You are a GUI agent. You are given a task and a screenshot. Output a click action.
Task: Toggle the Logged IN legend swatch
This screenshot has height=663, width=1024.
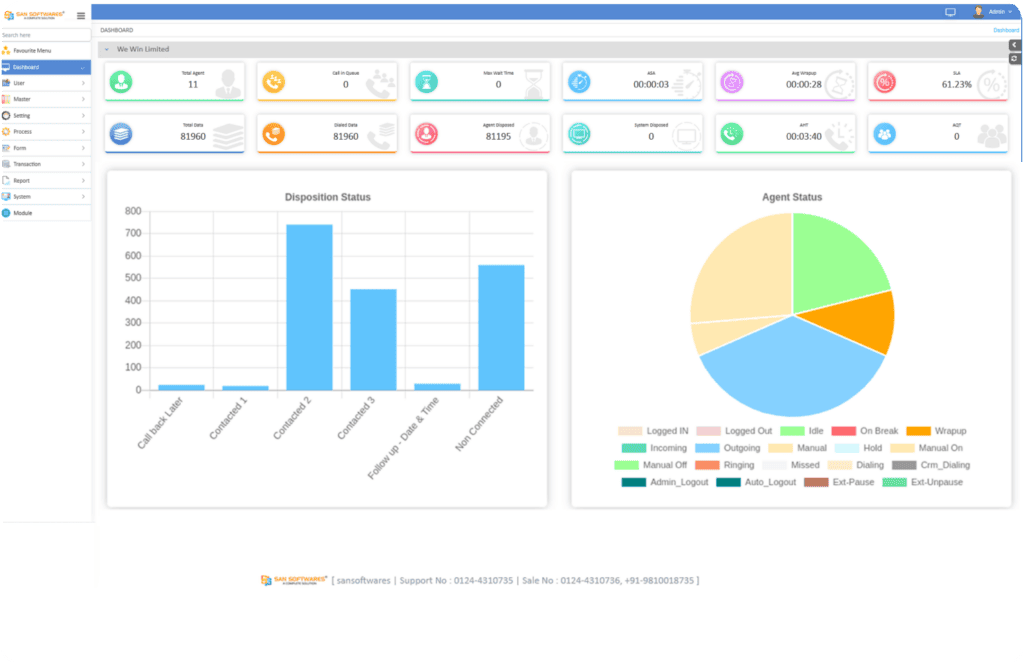(x=630, y=431)
